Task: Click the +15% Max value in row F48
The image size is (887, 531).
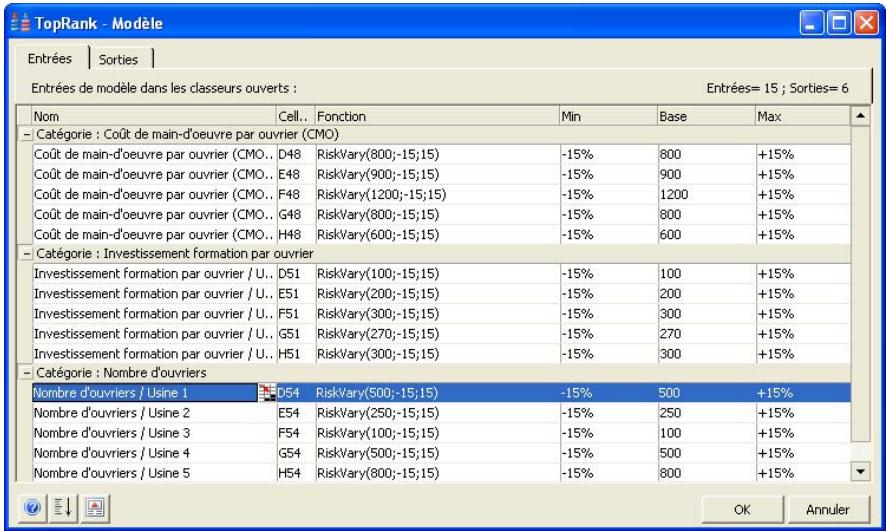Action: coord(776,195)
